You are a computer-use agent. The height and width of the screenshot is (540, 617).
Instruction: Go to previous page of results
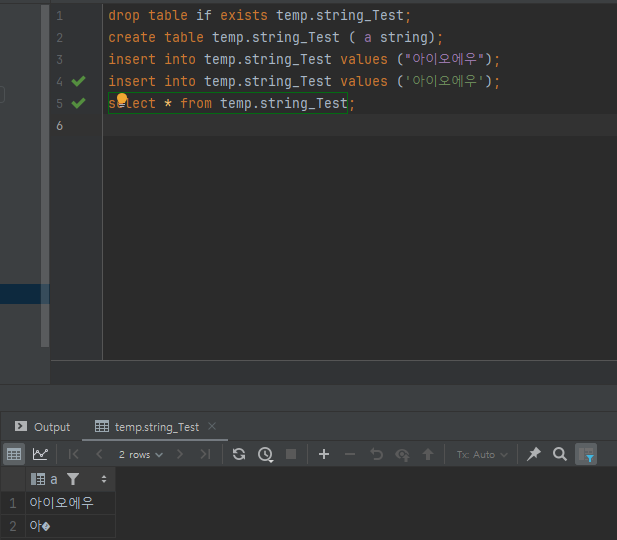[99, 454]
